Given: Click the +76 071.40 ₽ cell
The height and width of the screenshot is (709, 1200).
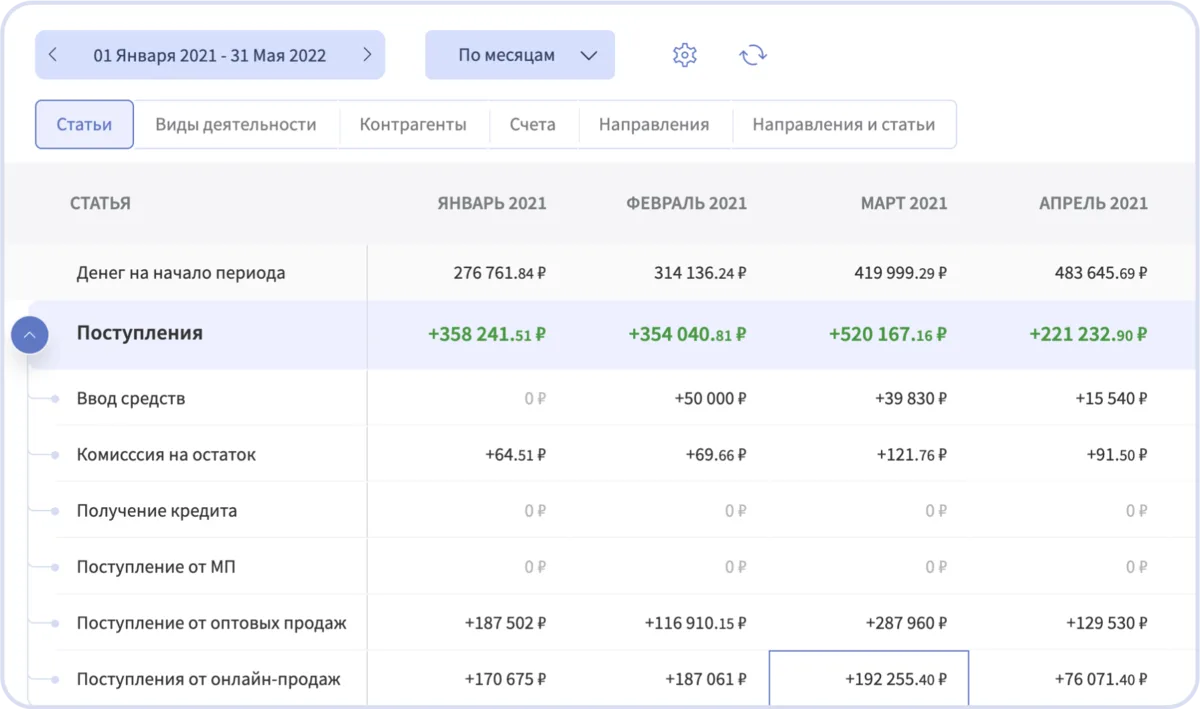Looking at the screenshot, I should 1101,679.
